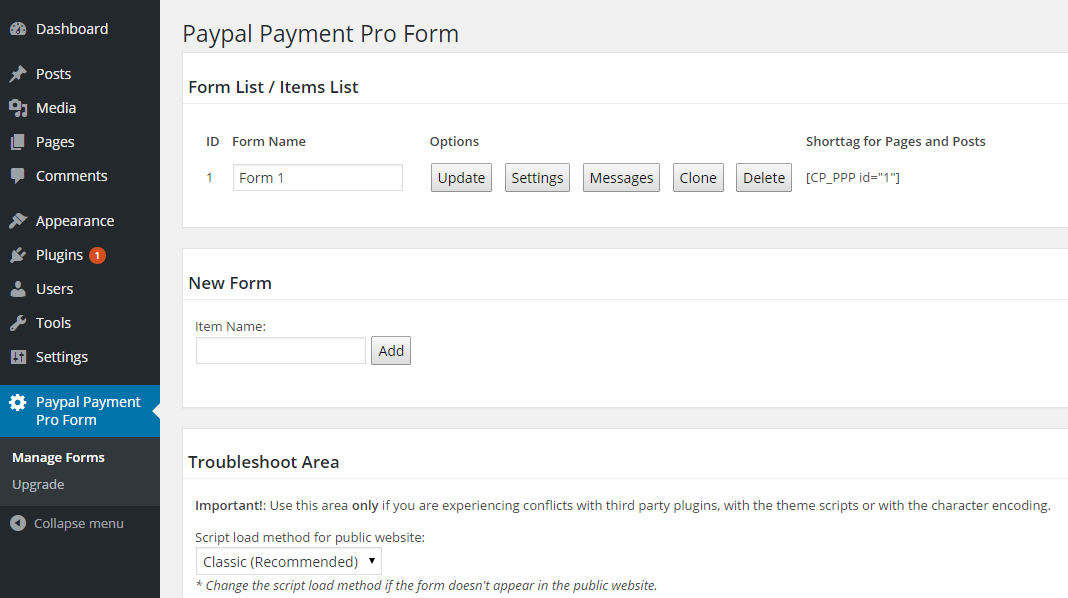
Task: Click the Plugins update count badge
Action: tap(97, 255)
